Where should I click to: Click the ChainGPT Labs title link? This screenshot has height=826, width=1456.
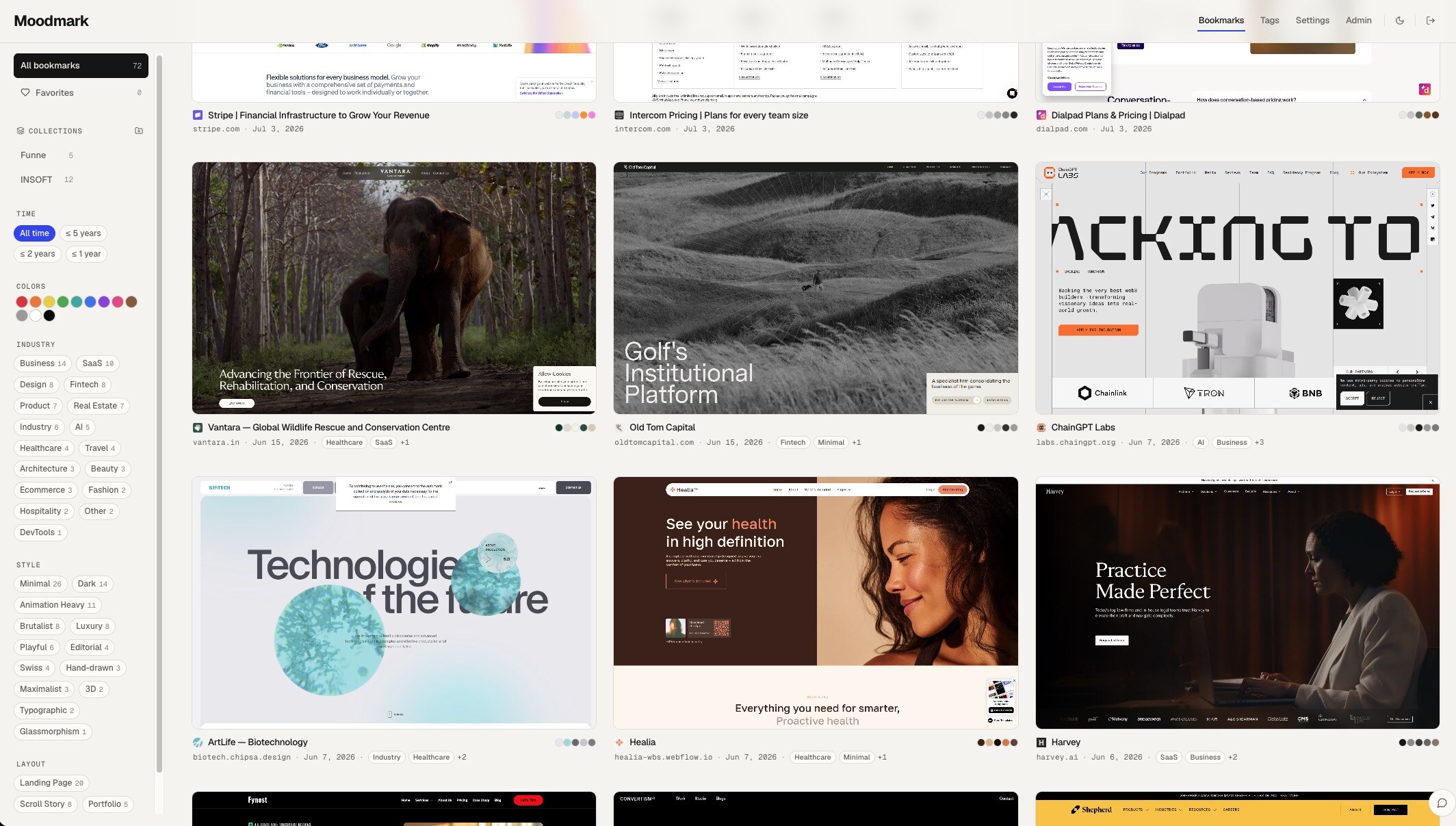(x=1083, y=427)
